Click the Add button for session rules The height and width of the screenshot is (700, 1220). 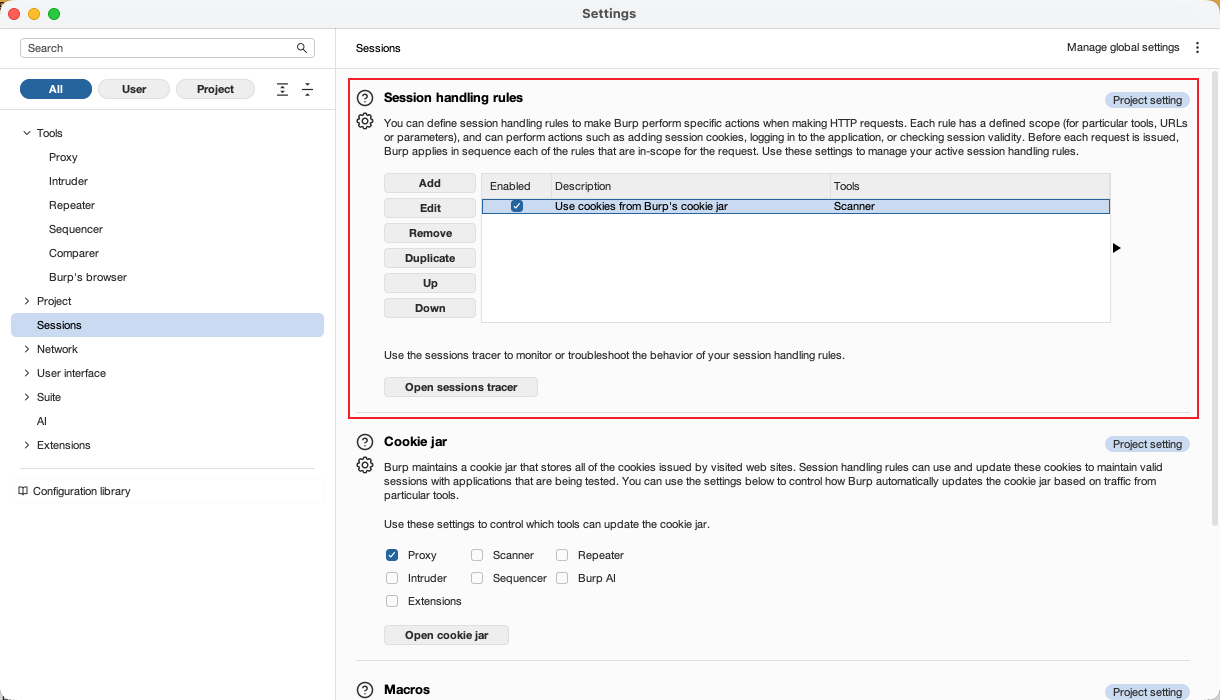[430, 183]
